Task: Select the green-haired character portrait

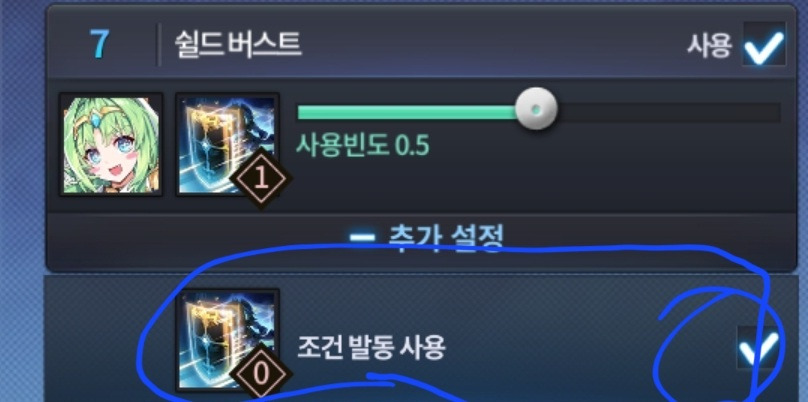Action: [111, 144]
